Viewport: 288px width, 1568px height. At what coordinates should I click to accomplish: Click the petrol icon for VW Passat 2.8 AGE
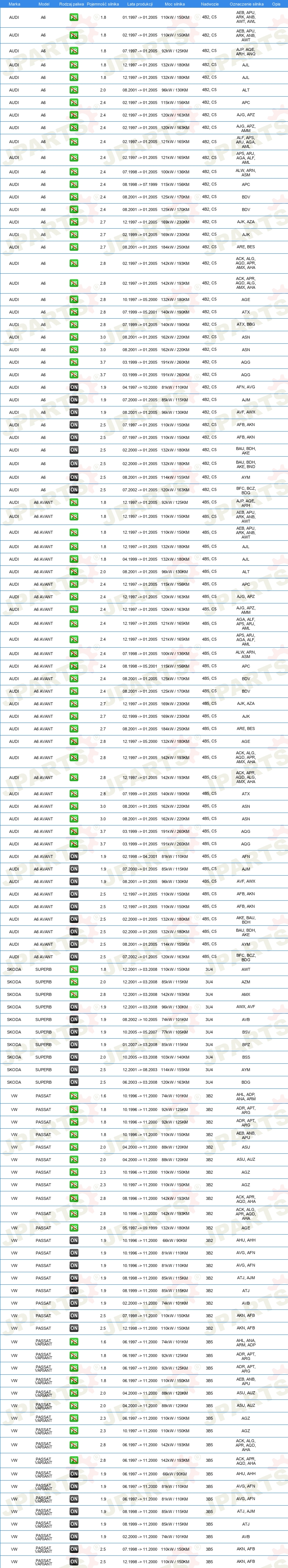tap(74, 1228)
